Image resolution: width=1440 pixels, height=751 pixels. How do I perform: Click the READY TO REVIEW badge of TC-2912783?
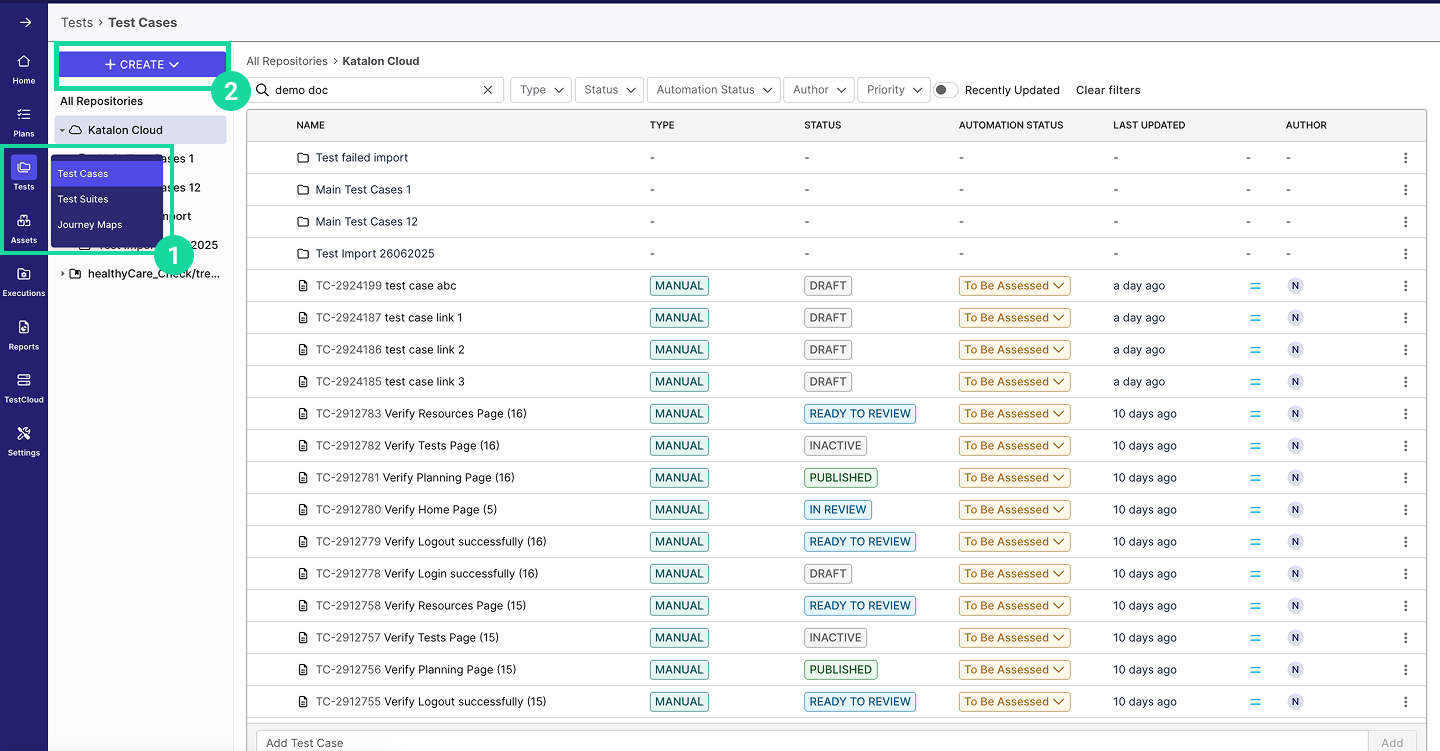click(860, 414)
